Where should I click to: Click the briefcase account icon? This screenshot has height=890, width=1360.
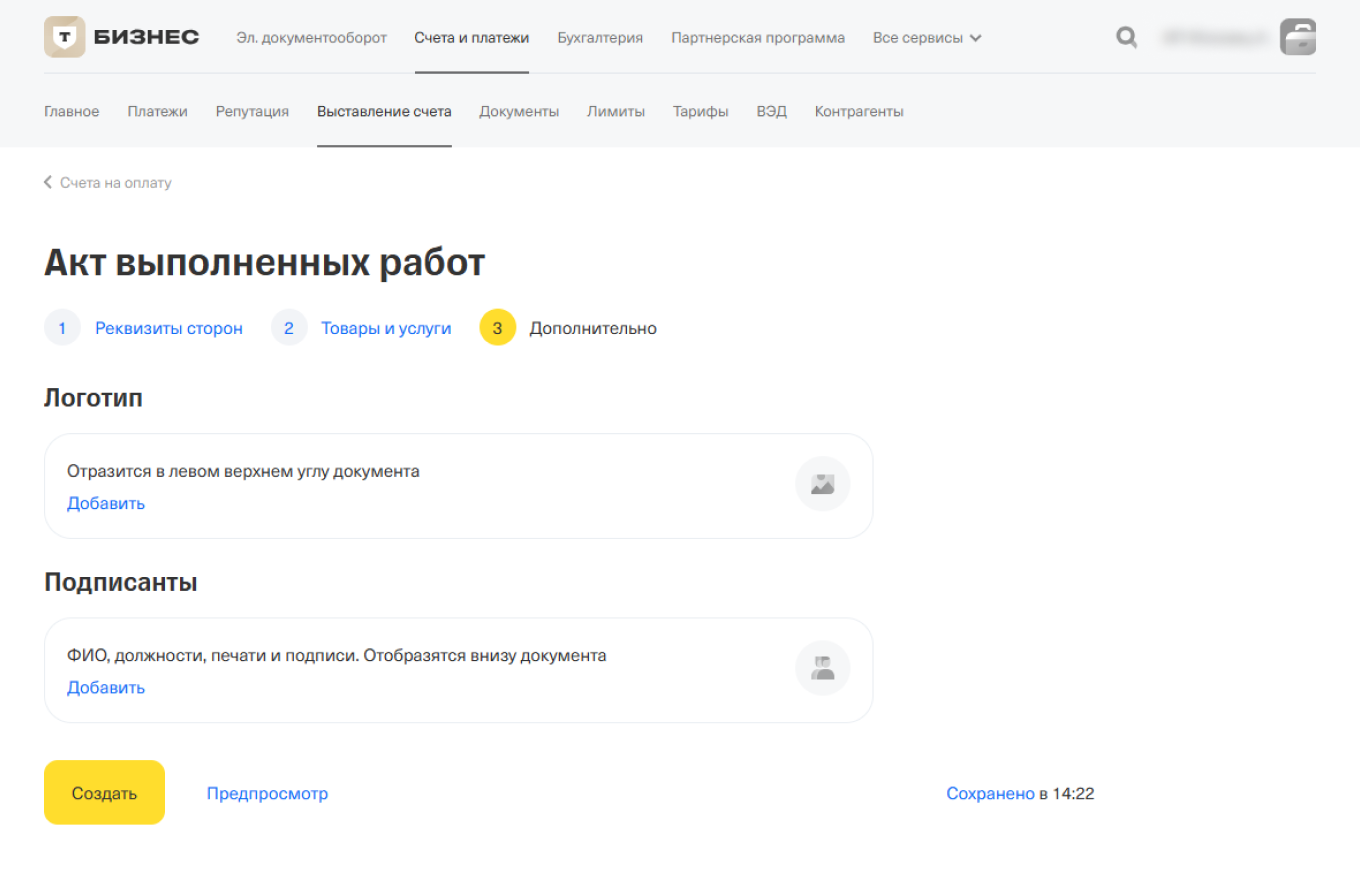(1297, 37)
